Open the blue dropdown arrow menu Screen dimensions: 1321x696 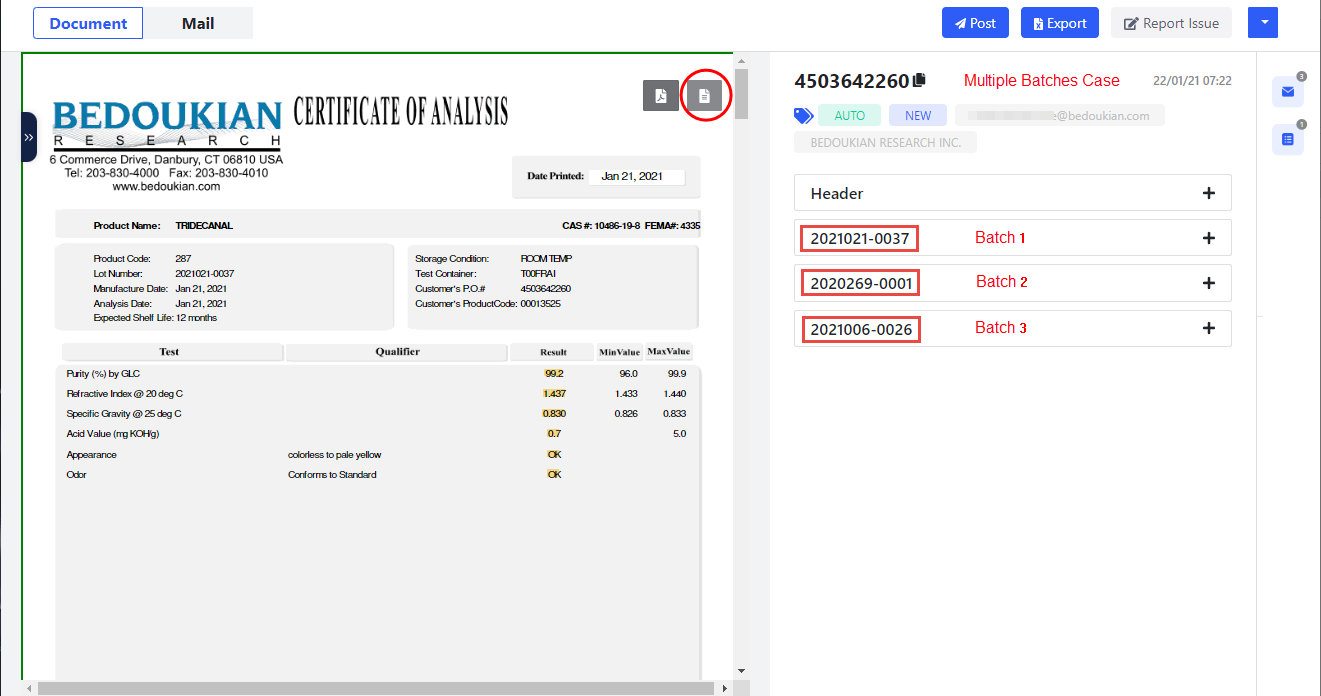1264,23
